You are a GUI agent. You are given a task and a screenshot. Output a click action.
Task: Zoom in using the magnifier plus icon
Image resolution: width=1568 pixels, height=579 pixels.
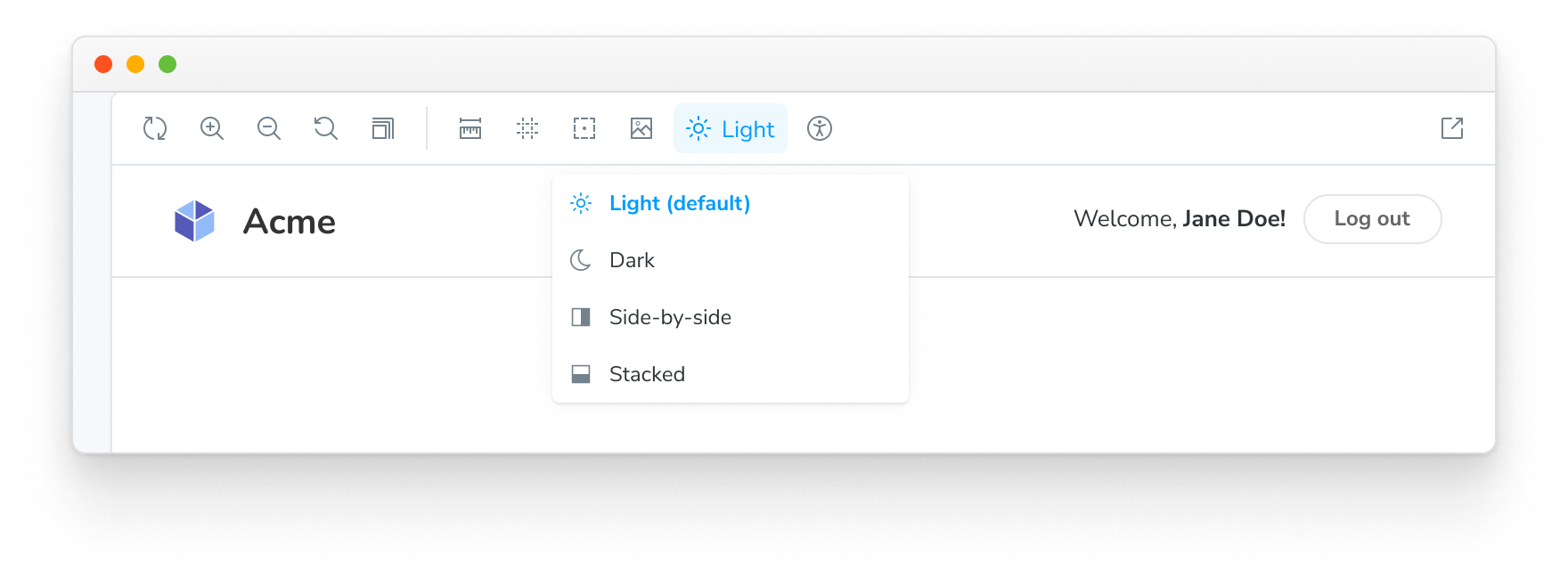[212, 129]
